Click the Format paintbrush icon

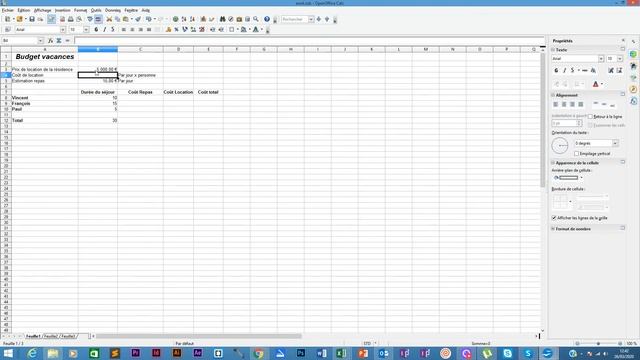[x=138, y=19]
